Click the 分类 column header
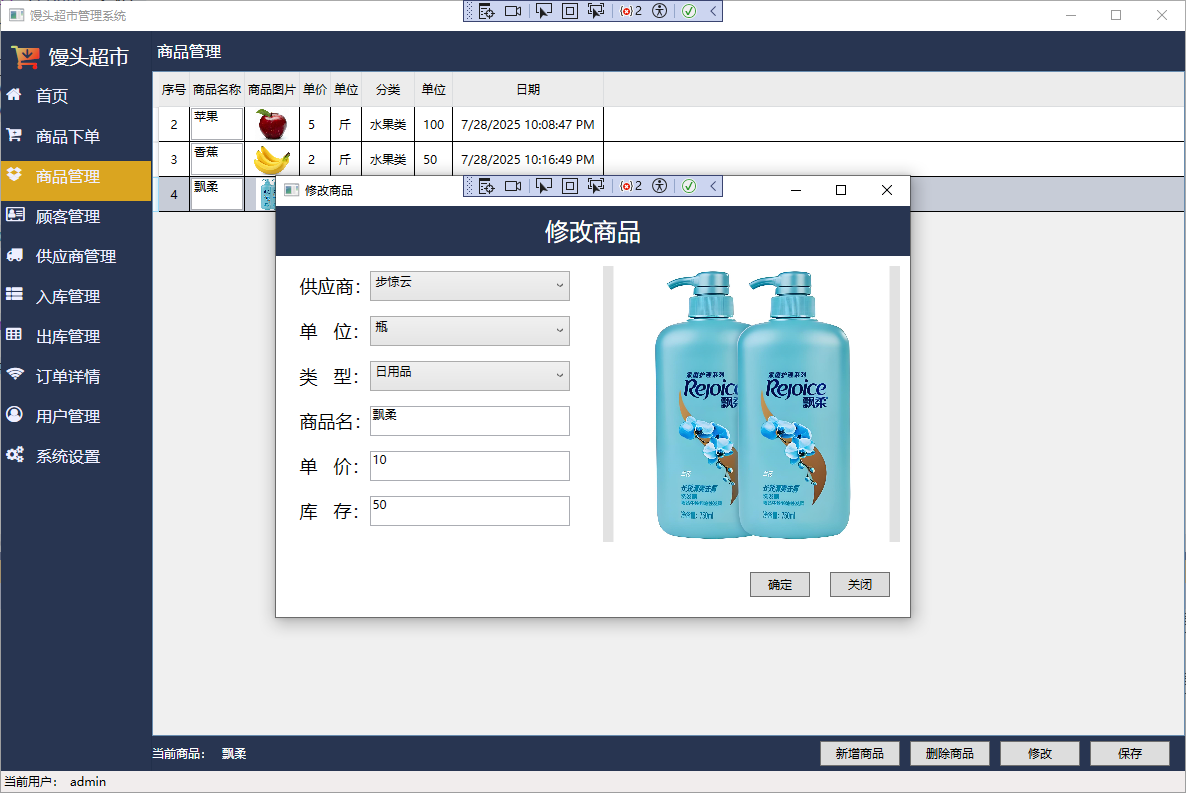Viewport: 1186px width, 793px height. tap(388, 89)
